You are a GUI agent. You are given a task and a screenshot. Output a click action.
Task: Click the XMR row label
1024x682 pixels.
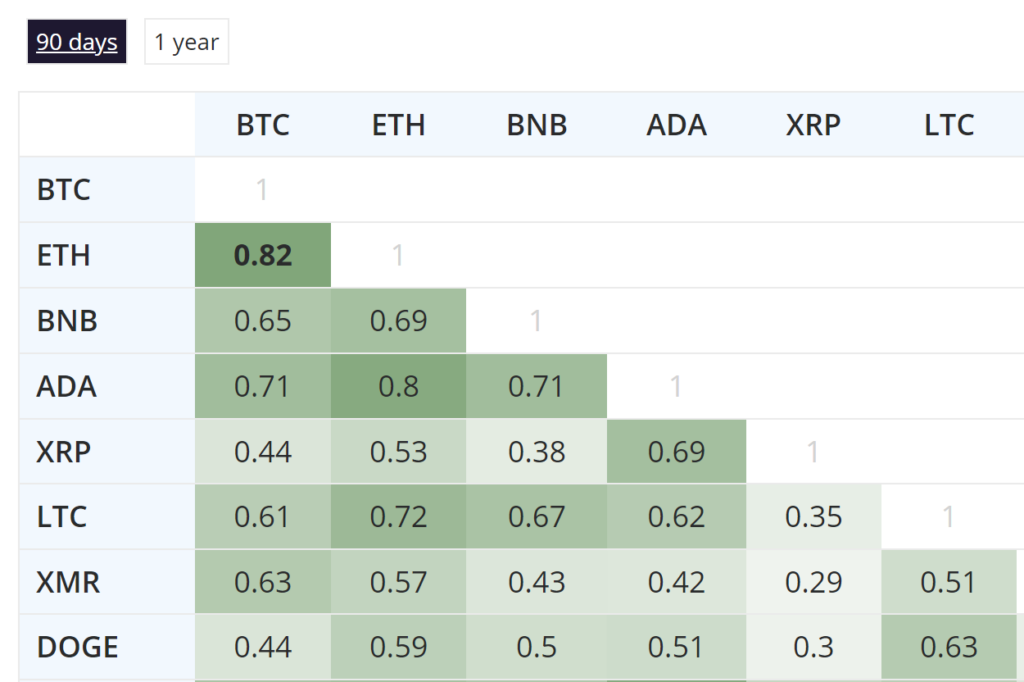pyautogui.click(x=107, y=582)
